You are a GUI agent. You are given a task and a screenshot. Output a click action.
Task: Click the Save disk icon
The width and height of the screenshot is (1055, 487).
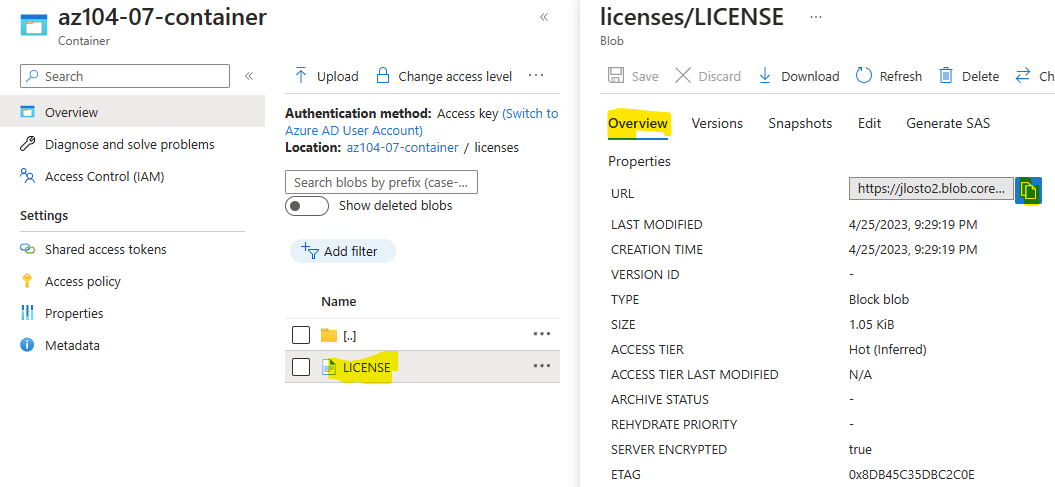click(616, 75)
